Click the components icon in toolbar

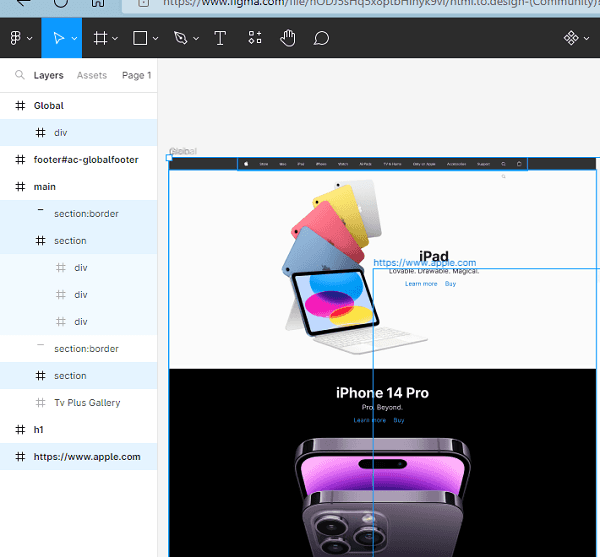571,38
